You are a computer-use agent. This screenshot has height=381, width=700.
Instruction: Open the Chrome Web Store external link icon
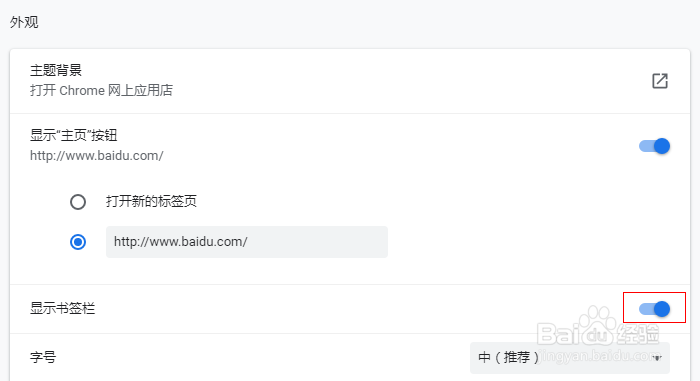pos(660,81)
